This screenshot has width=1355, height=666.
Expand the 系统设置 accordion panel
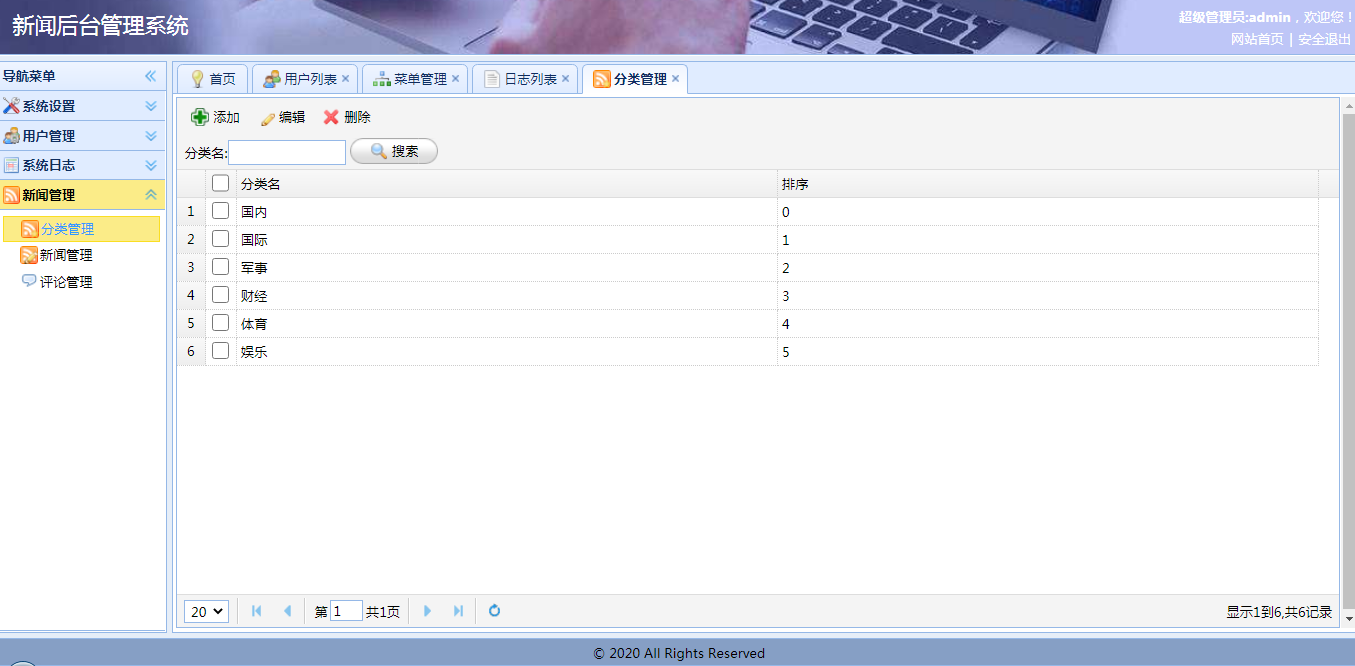pyautogui.click(x=151, y=106)
